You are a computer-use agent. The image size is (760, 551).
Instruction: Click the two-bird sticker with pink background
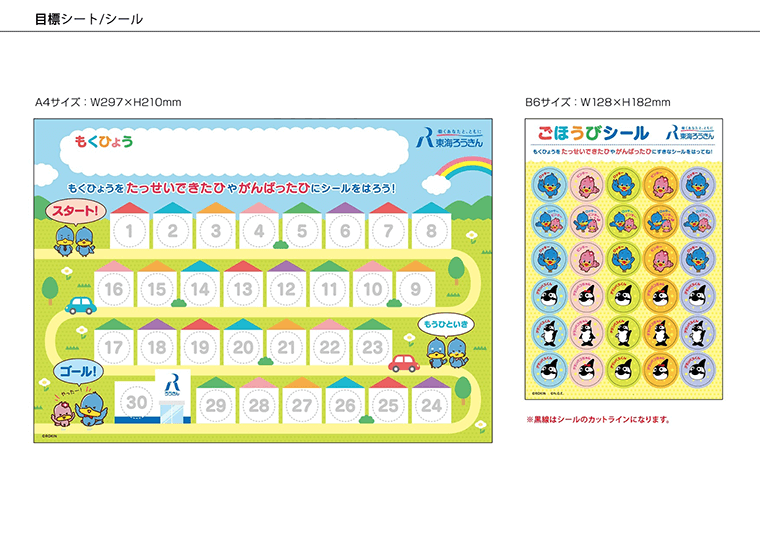pyautogui.click(x=586, y=221)
